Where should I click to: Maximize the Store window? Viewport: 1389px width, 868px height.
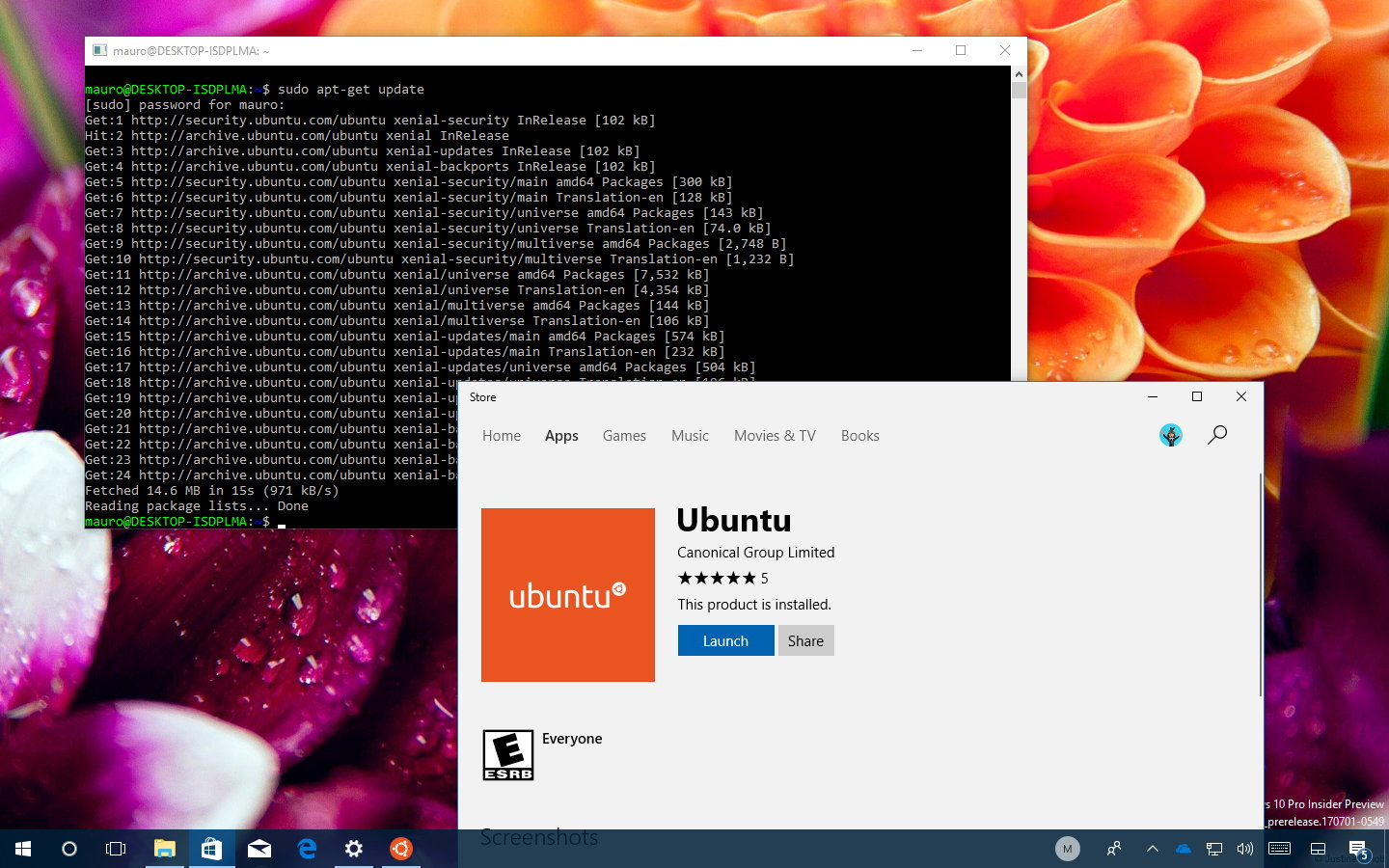(x=1197, y=396)
